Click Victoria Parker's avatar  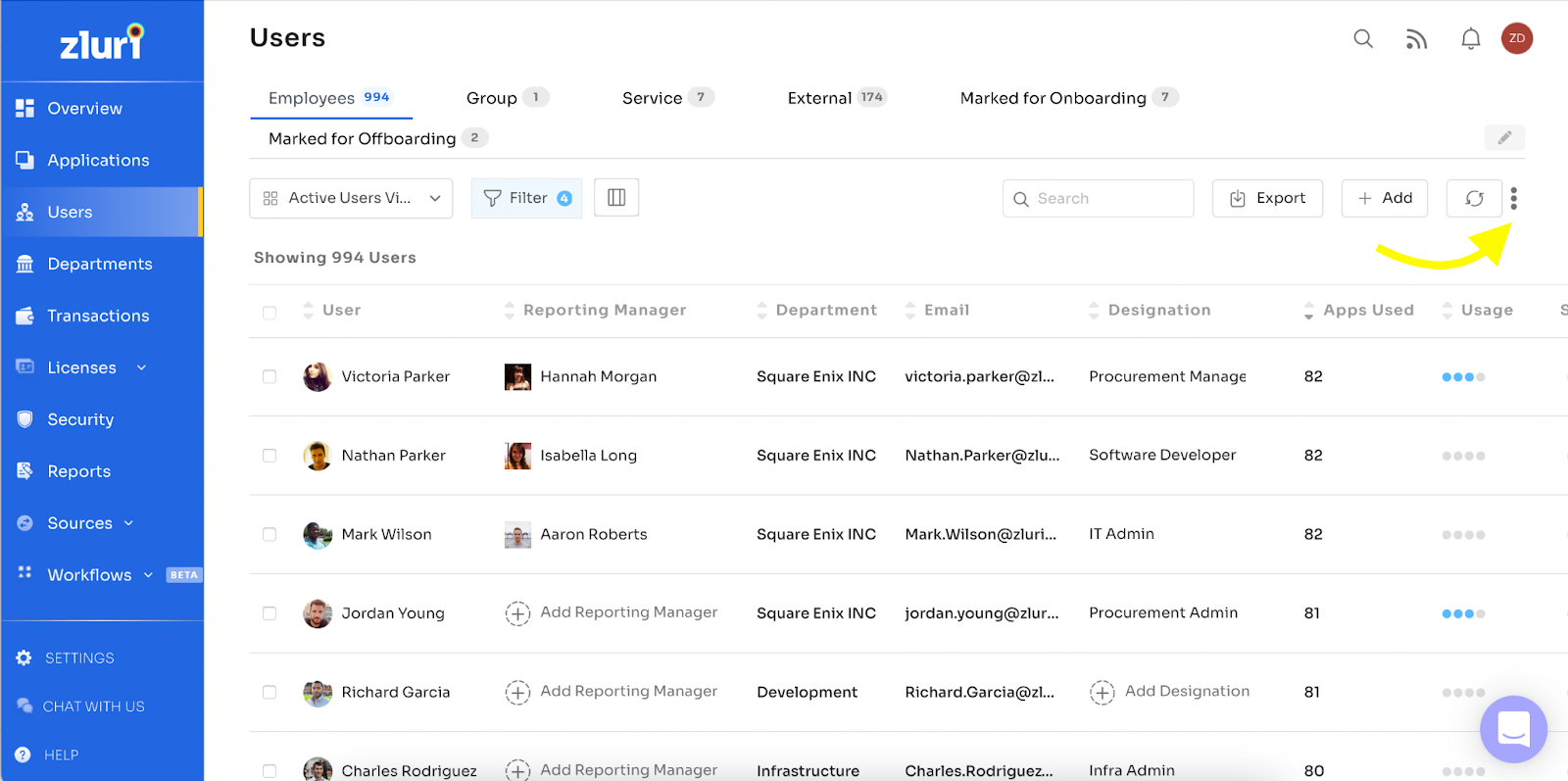coord(318,376)
